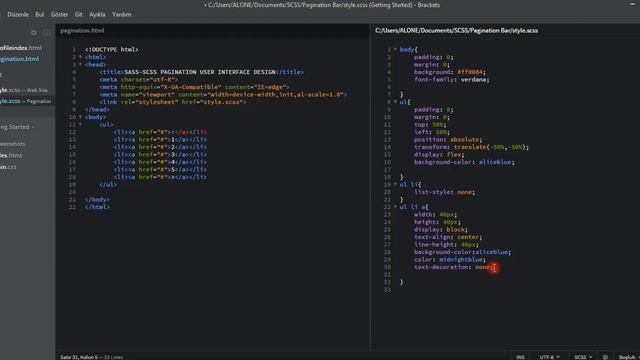
Task: Open the Düzenle menu
Action: pyautogui.click(x=18, y=14)
